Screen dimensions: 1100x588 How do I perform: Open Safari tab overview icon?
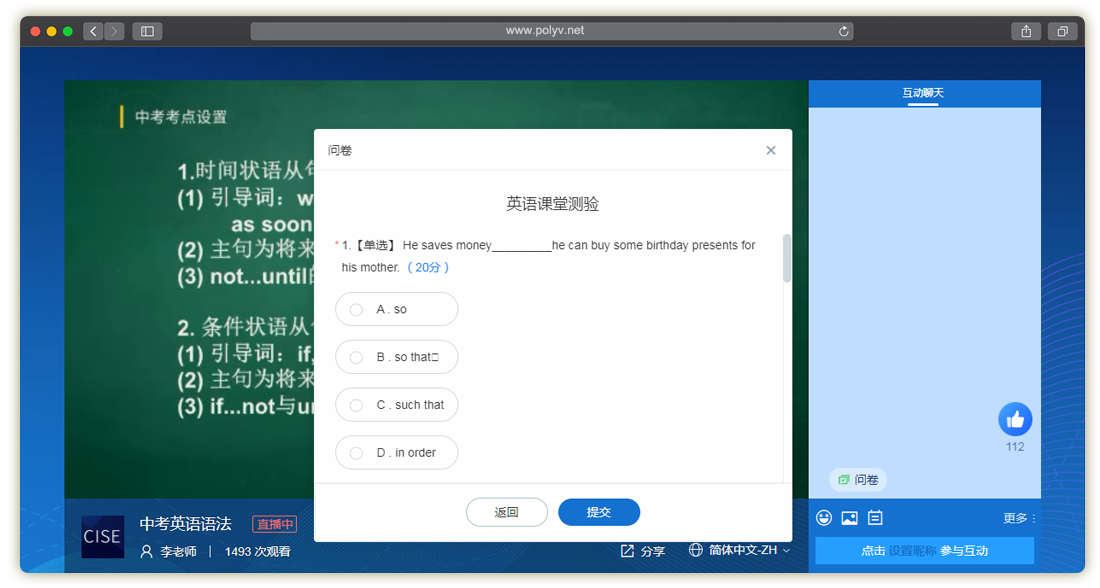click(x=1062, y=31)
